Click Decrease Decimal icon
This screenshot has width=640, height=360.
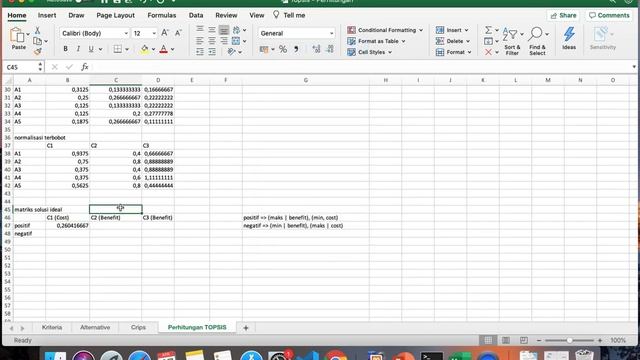point(330,49)
